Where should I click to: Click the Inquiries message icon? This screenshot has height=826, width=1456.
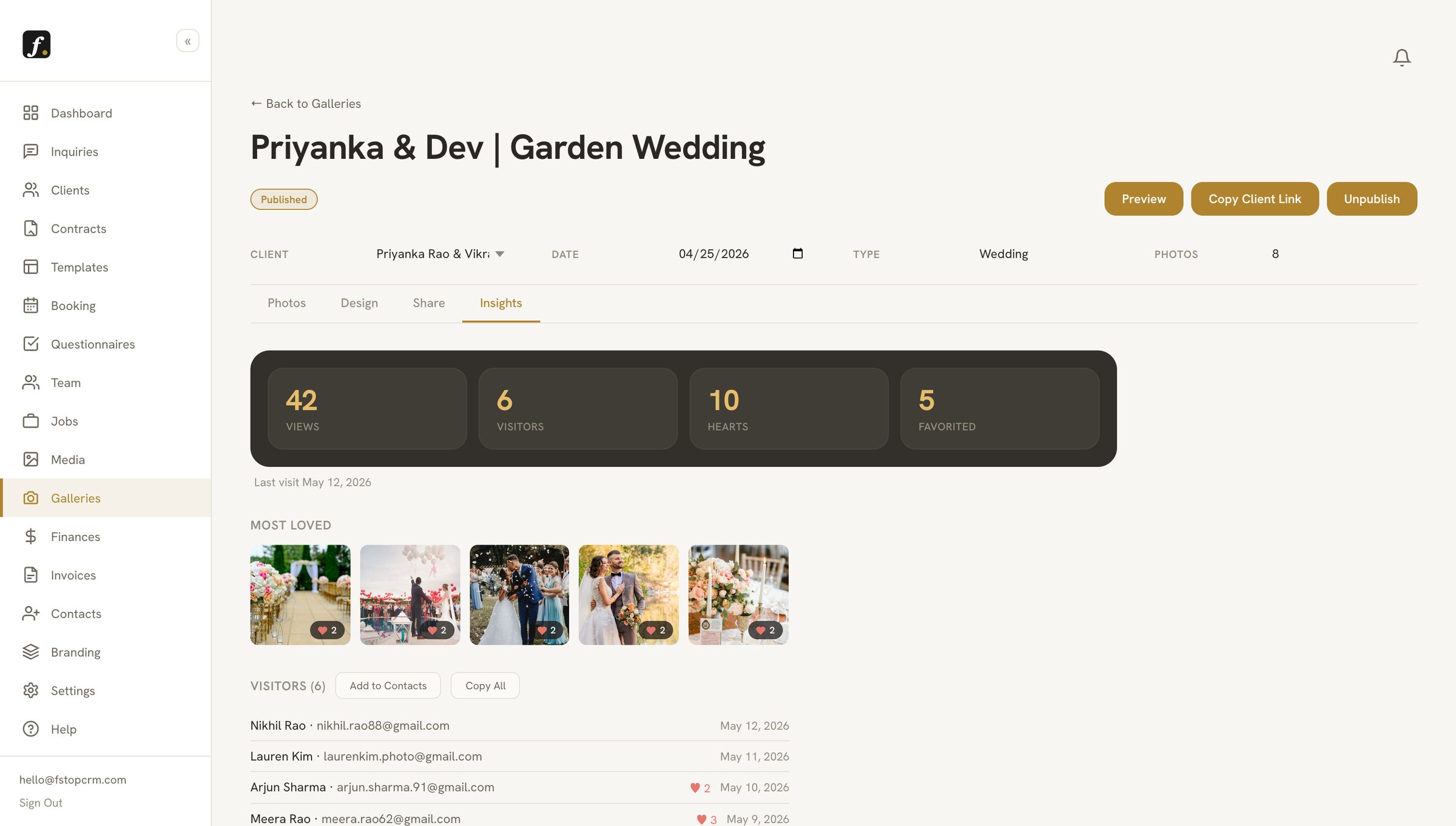pos(31,152)
